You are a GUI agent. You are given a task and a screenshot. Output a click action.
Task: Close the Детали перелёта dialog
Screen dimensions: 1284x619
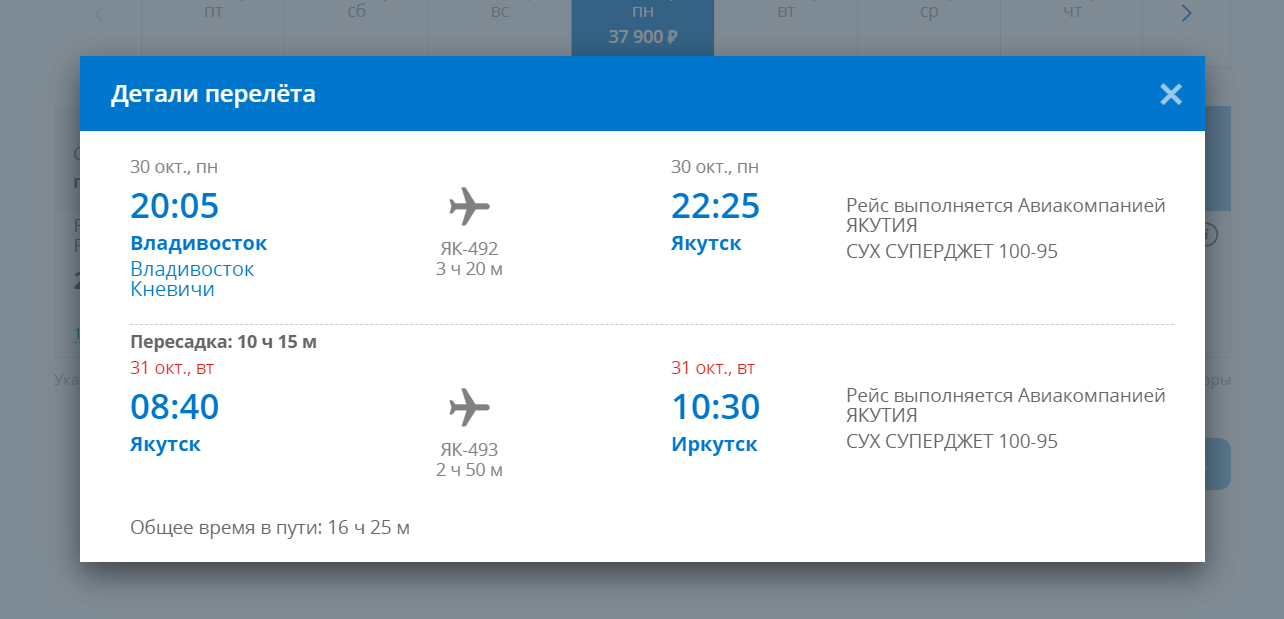1170,94
